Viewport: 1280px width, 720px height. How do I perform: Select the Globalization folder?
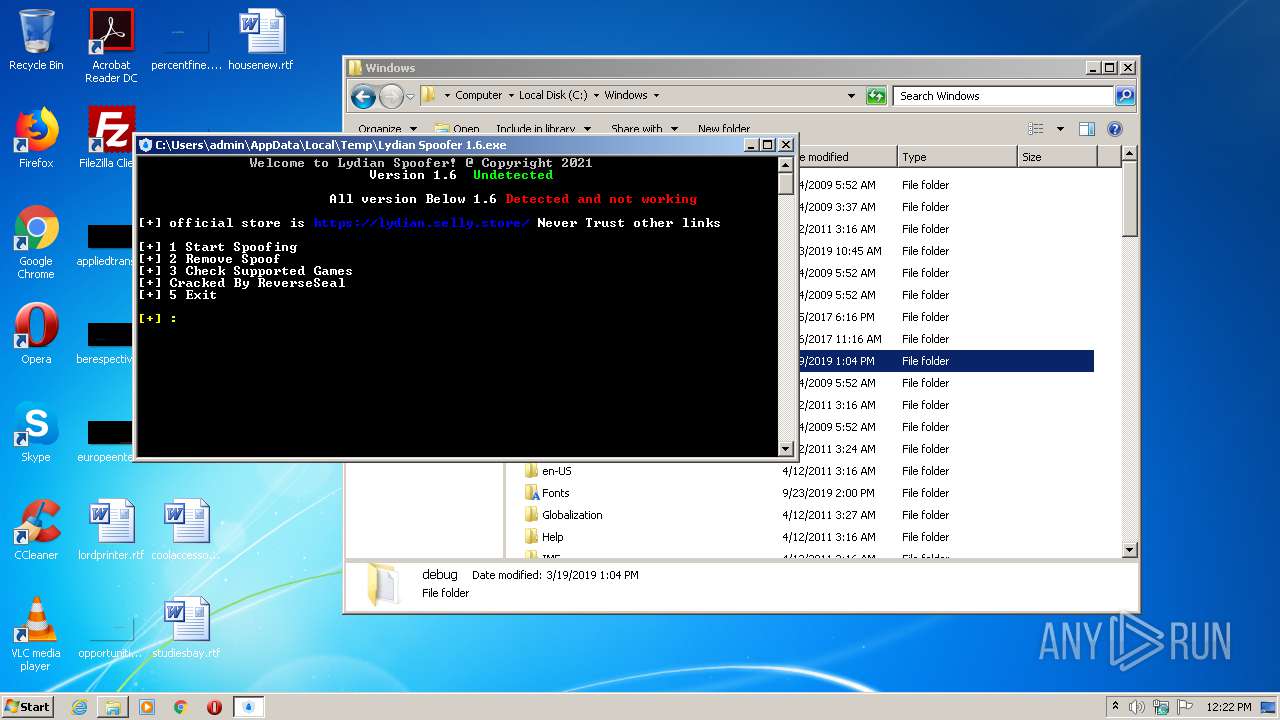coord(572,515)
